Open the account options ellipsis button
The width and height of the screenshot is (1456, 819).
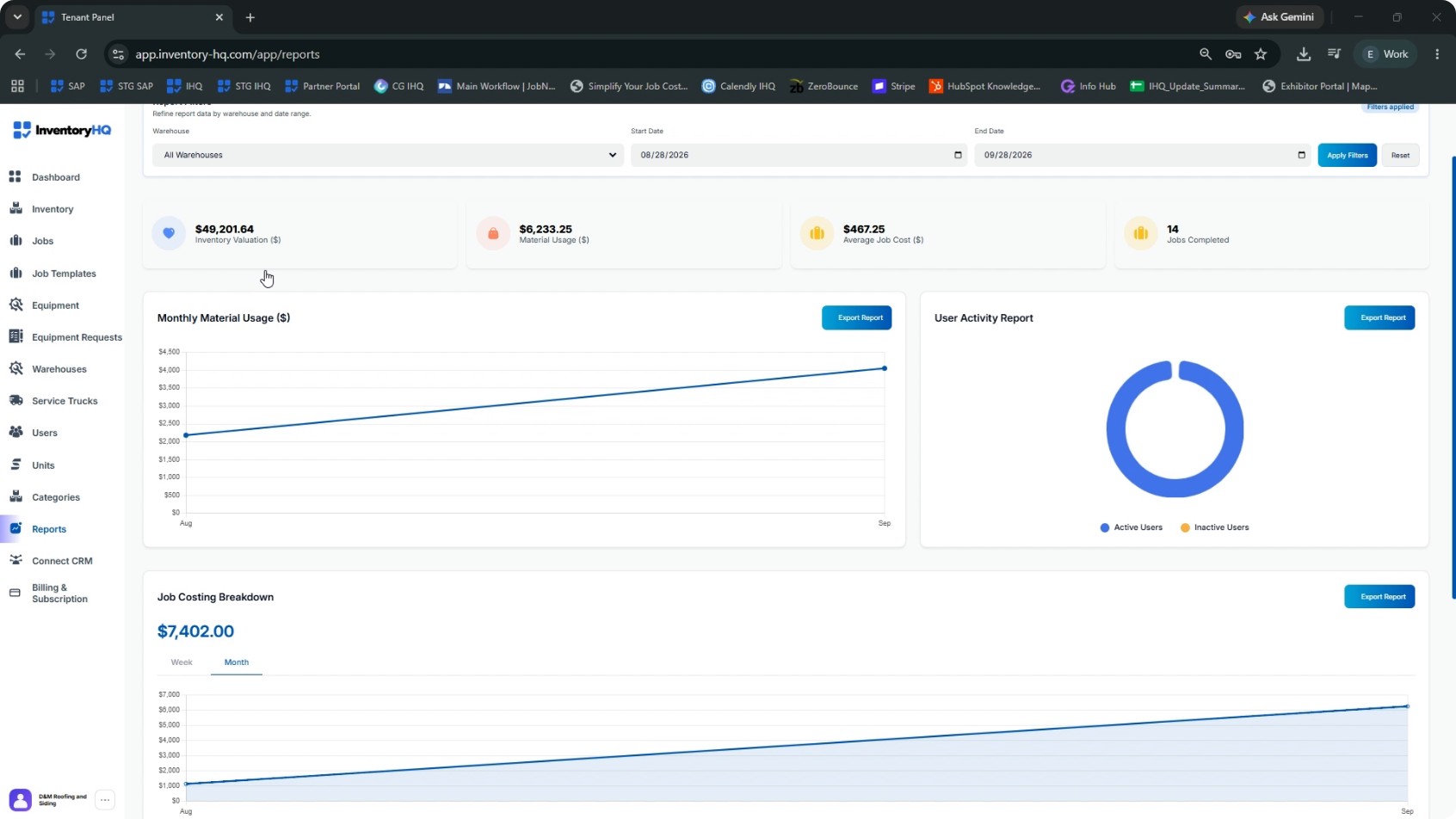pos(105,800)
